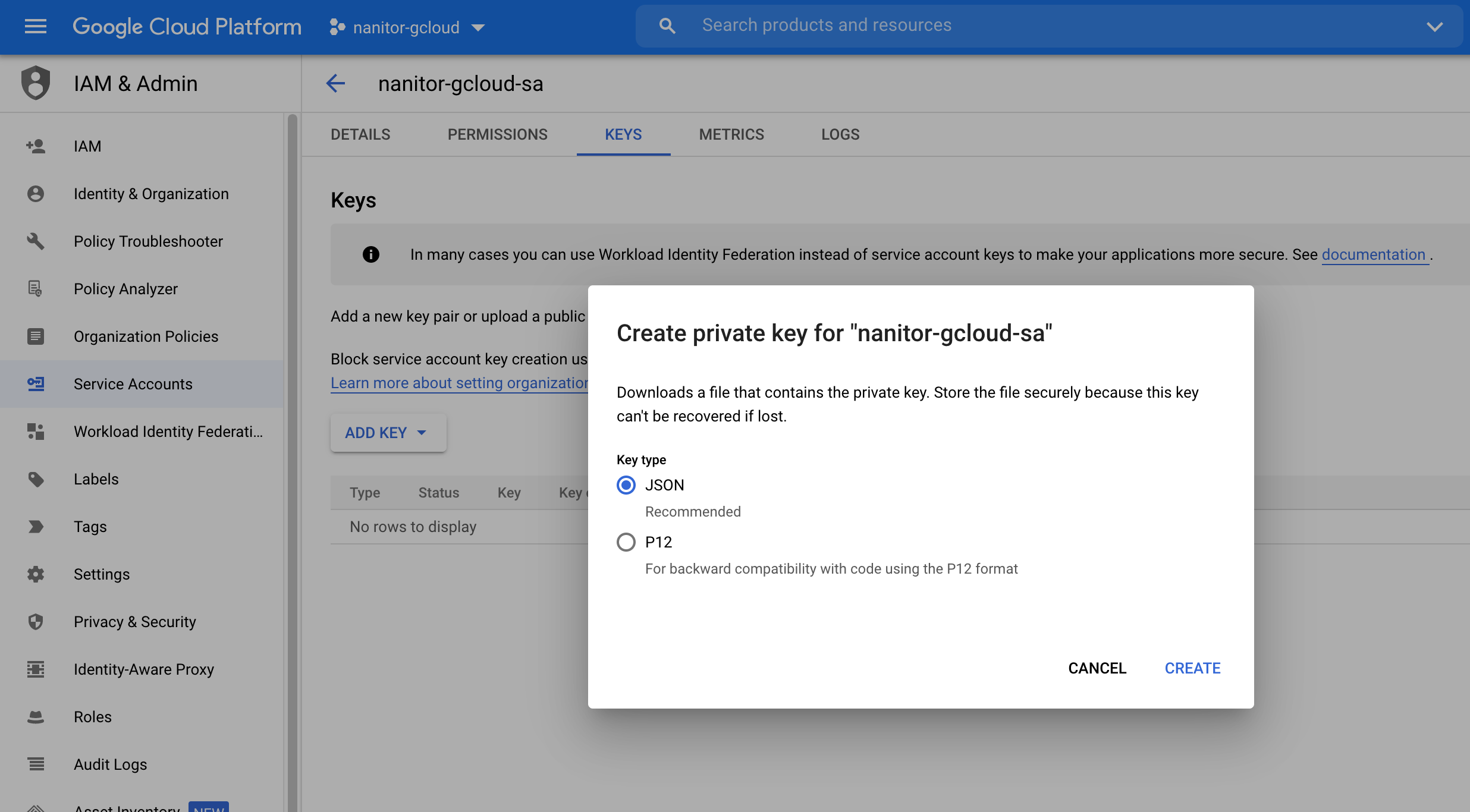1470x812 pixels.
Task: Click the search magnifier icon
Action: pos(667,26)
